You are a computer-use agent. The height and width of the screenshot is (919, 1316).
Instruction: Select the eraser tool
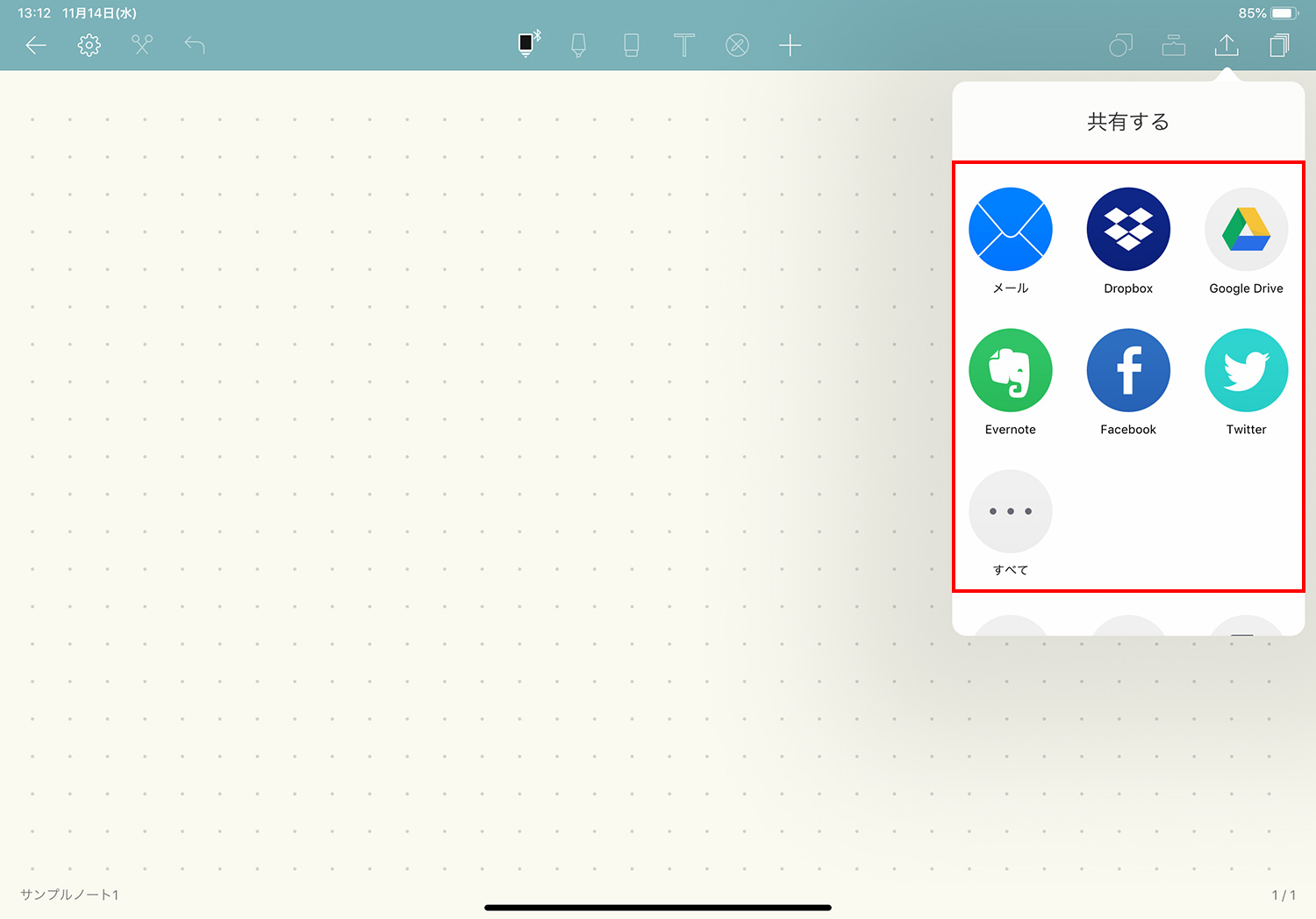pyautogui.click(x=632, y=46)
